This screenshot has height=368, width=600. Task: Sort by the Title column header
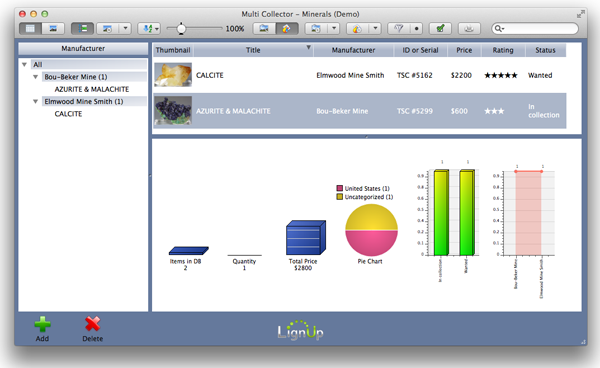pos(253,50)
